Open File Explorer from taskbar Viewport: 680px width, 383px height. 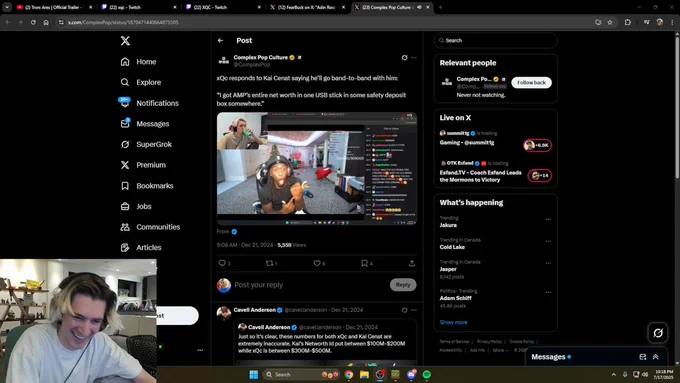[x=364, y=374]
